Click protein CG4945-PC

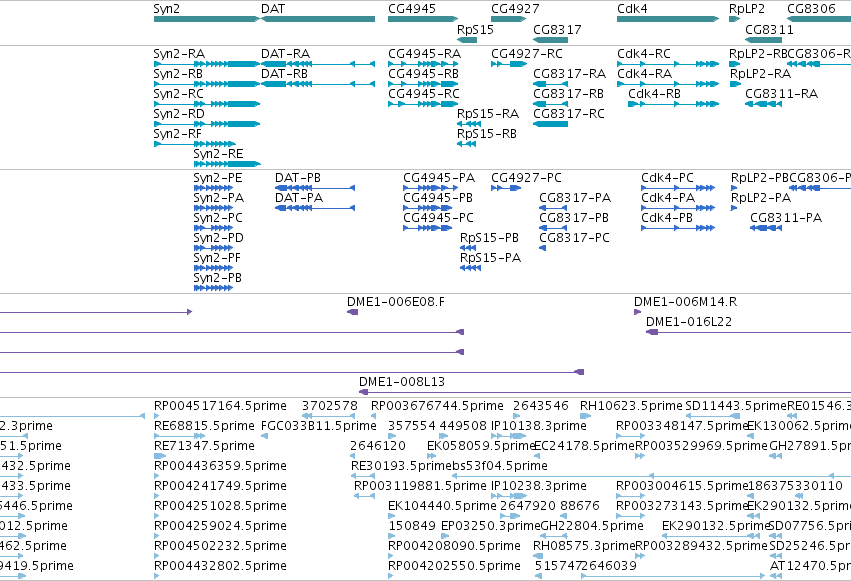428,228
